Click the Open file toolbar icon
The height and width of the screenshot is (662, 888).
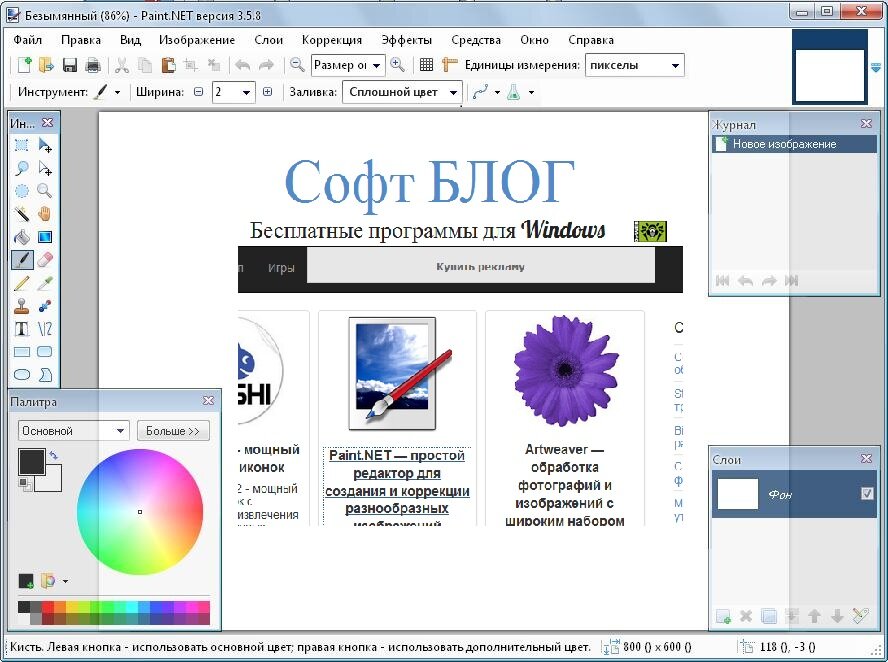46,65
